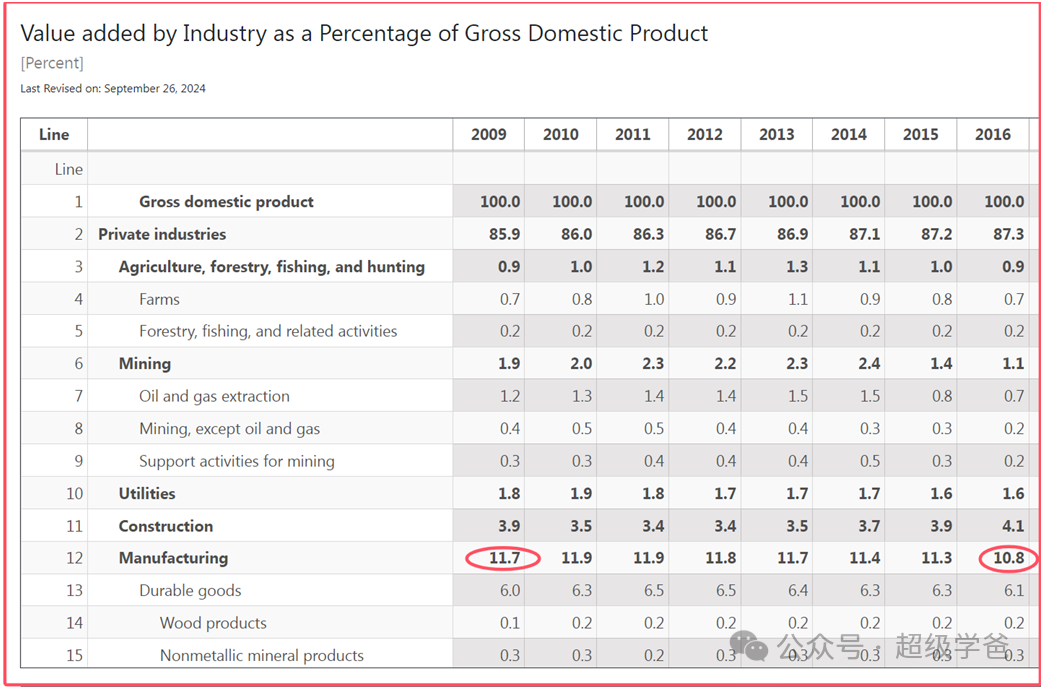1043x689 pixels.
Task: Click the circled 11.7 Manufacturing value
Action: coord(503,558)
